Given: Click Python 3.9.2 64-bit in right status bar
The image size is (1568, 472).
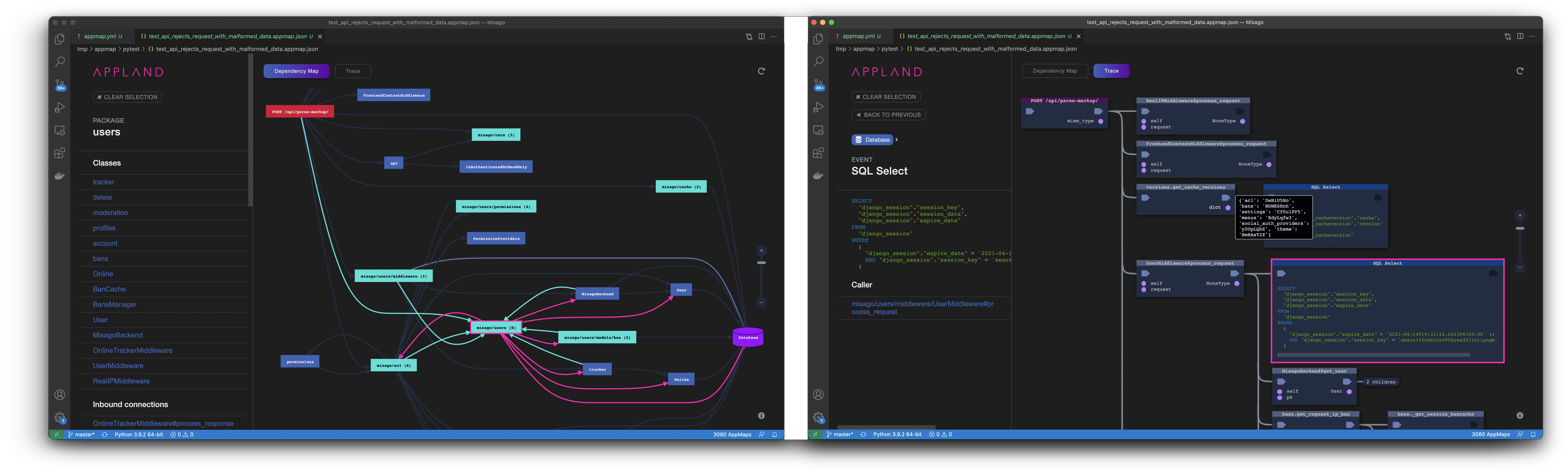Looking at the screenshot, I should [x=897, y=435].
